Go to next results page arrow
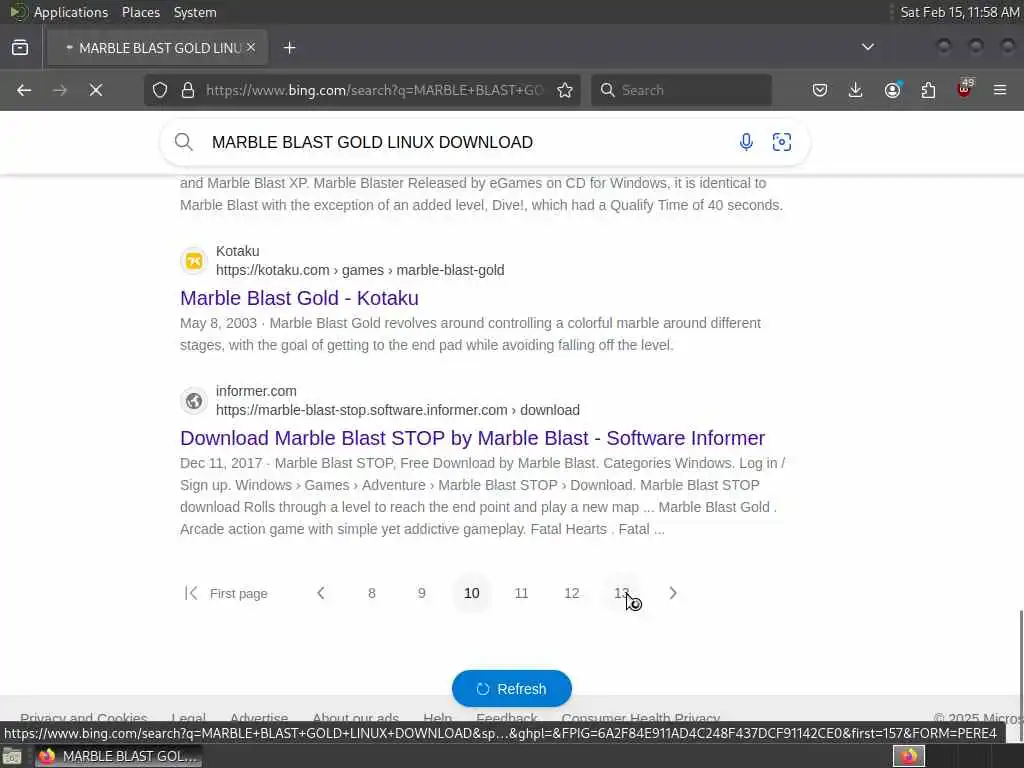Image resolution: width=1024 pixels, height=768 pixels. coord(673,593)
